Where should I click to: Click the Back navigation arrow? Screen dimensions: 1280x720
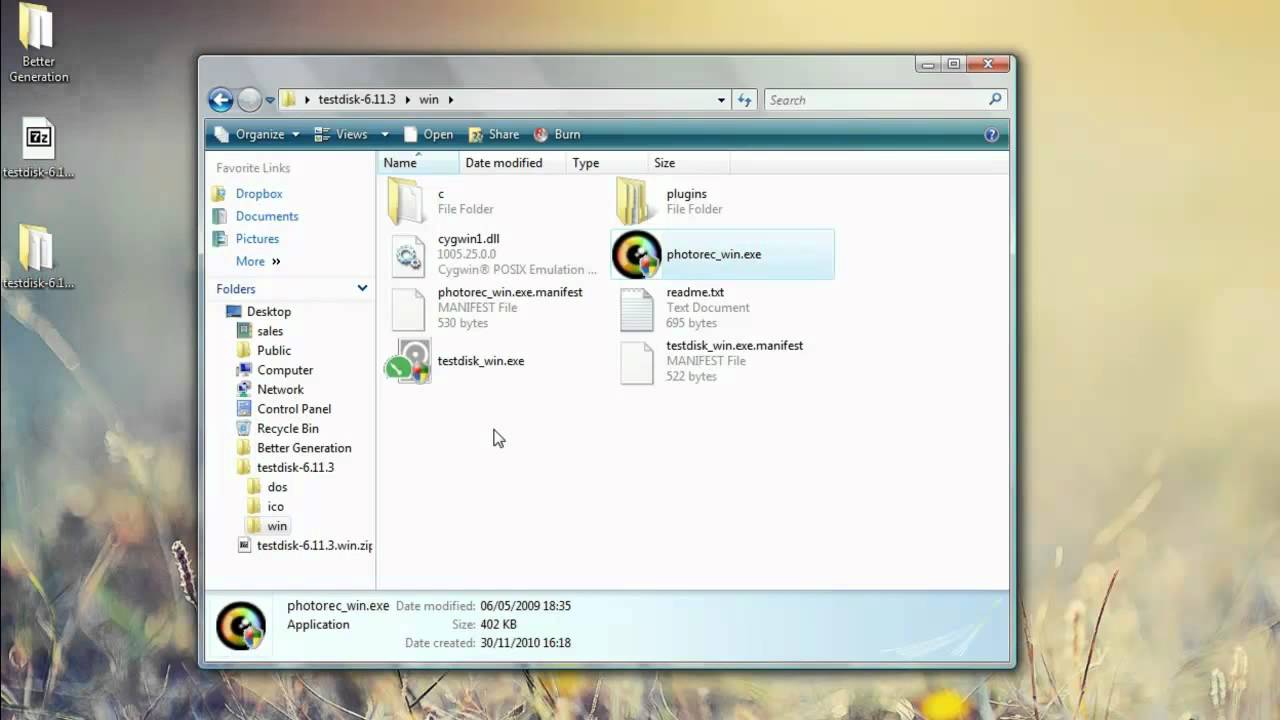pos(221,99)
